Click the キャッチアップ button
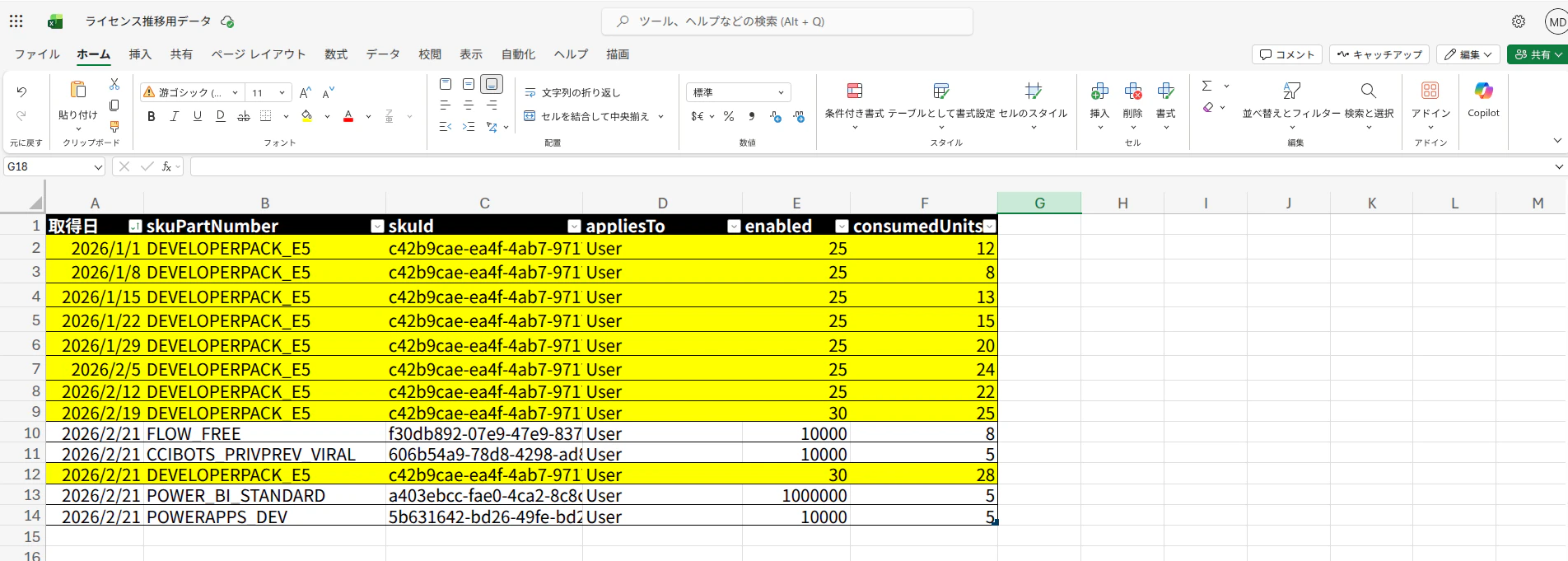Image resolution: width=1568 pixels, height=561 pixels. point(1379,54)
